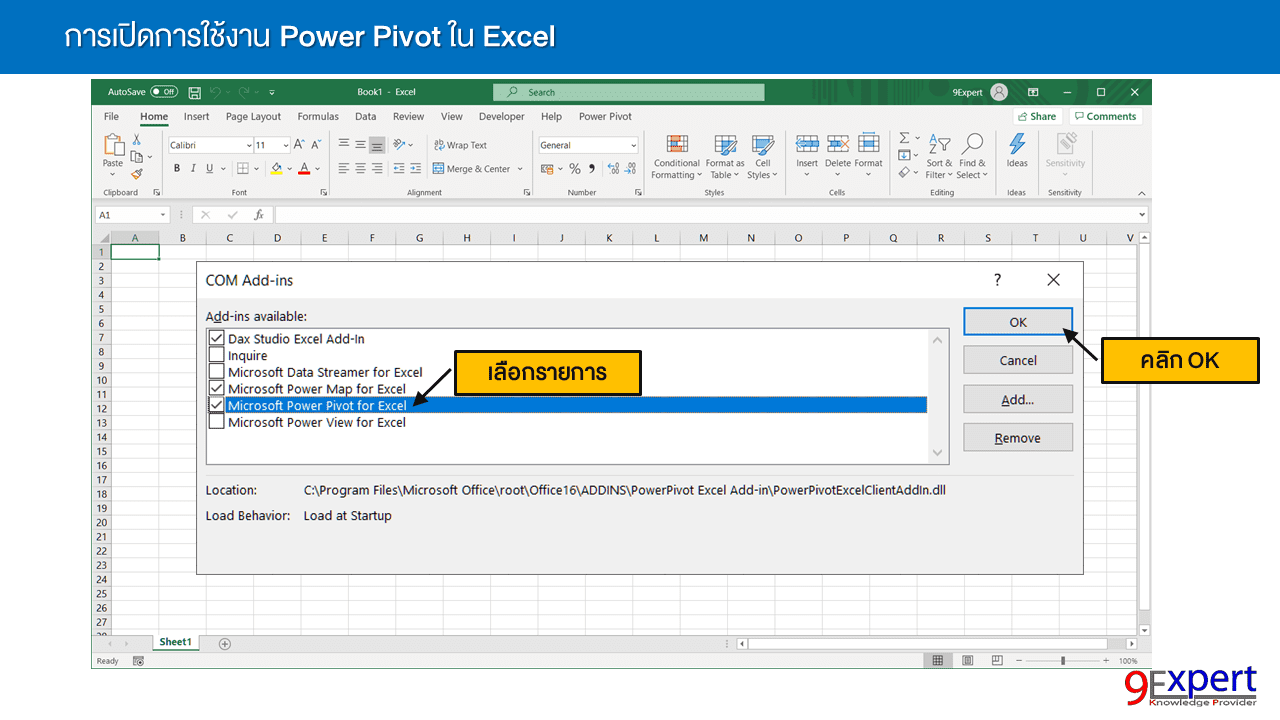Image resolution: width=1280 pixels, height=720 pixels.
Task: Open Conditional Formatting options
Action: 676,156
